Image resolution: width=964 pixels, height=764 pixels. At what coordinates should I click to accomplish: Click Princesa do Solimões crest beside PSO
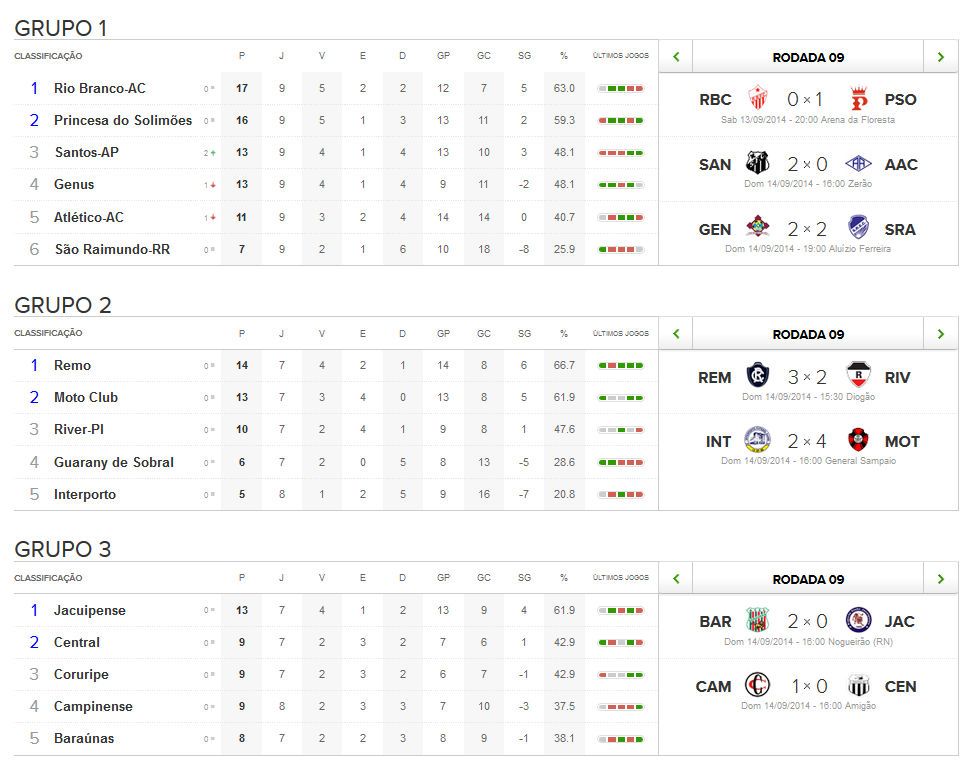coord(858,99)
